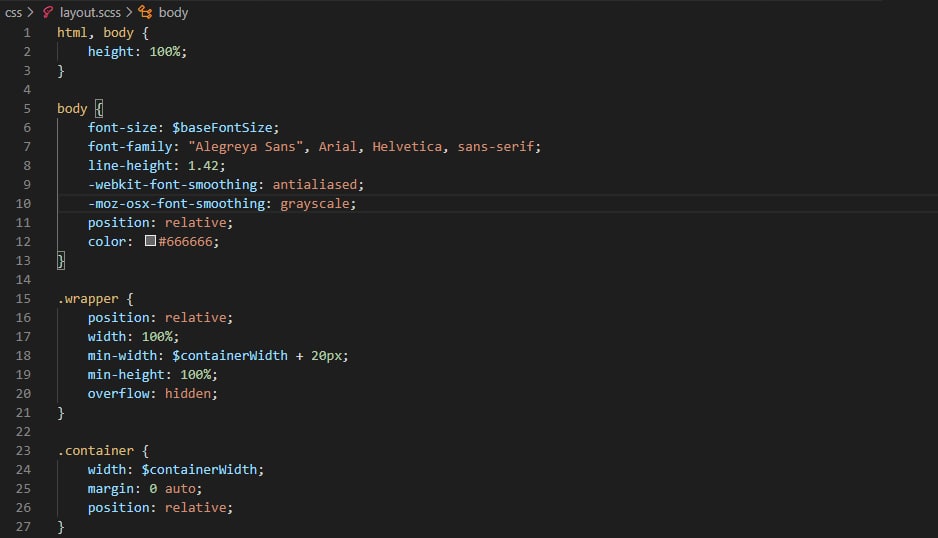This screenshot has height=538, width=938.
Task: Click the body symbol icon in breadcrumb
Action: (145, 13)
